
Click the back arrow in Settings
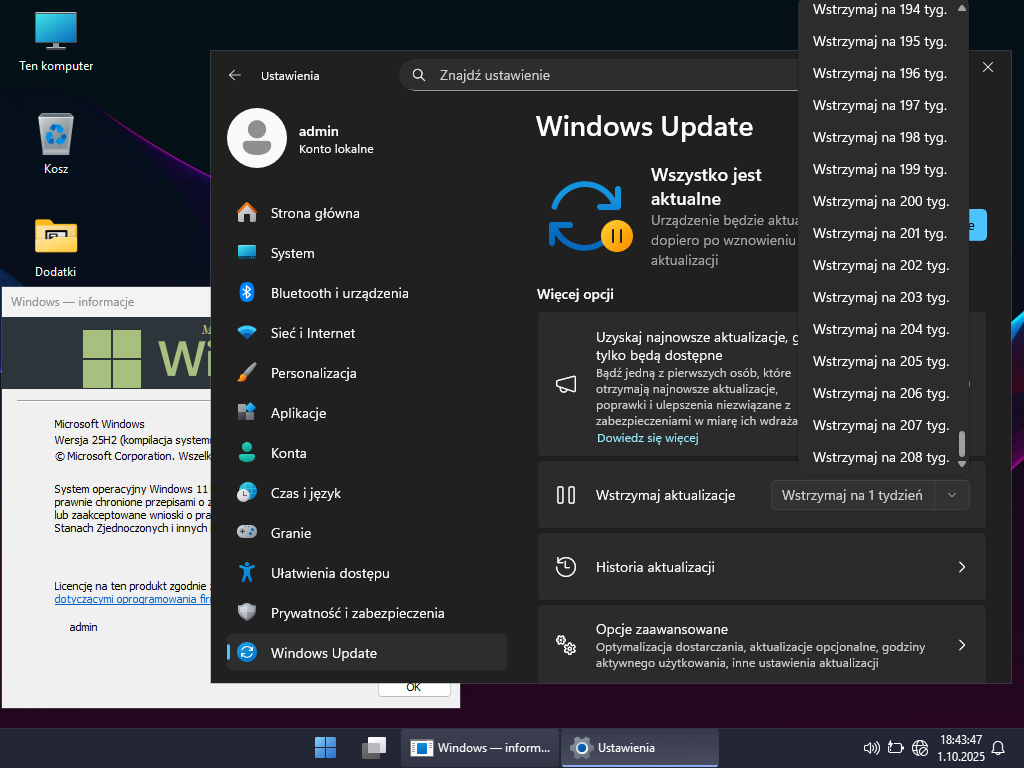point(235,75)
